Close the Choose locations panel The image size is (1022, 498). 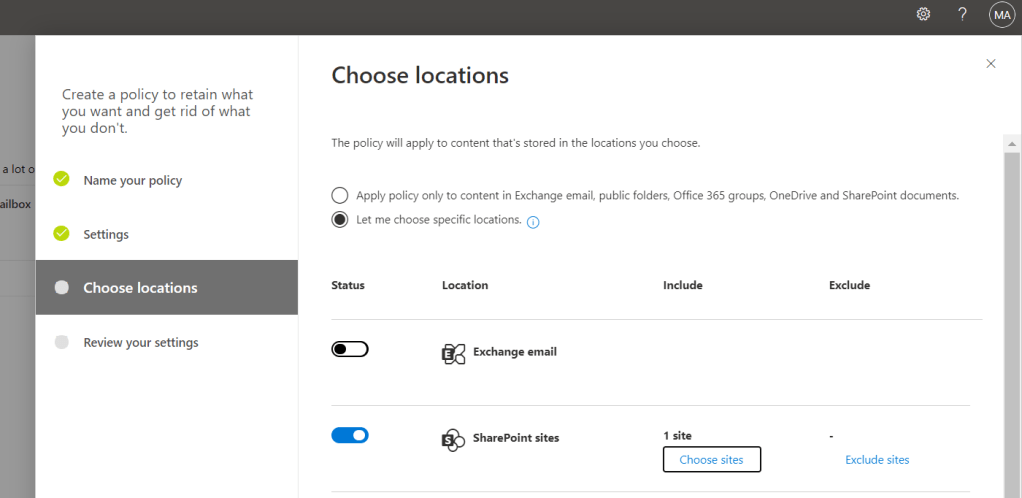coord(991,64)
